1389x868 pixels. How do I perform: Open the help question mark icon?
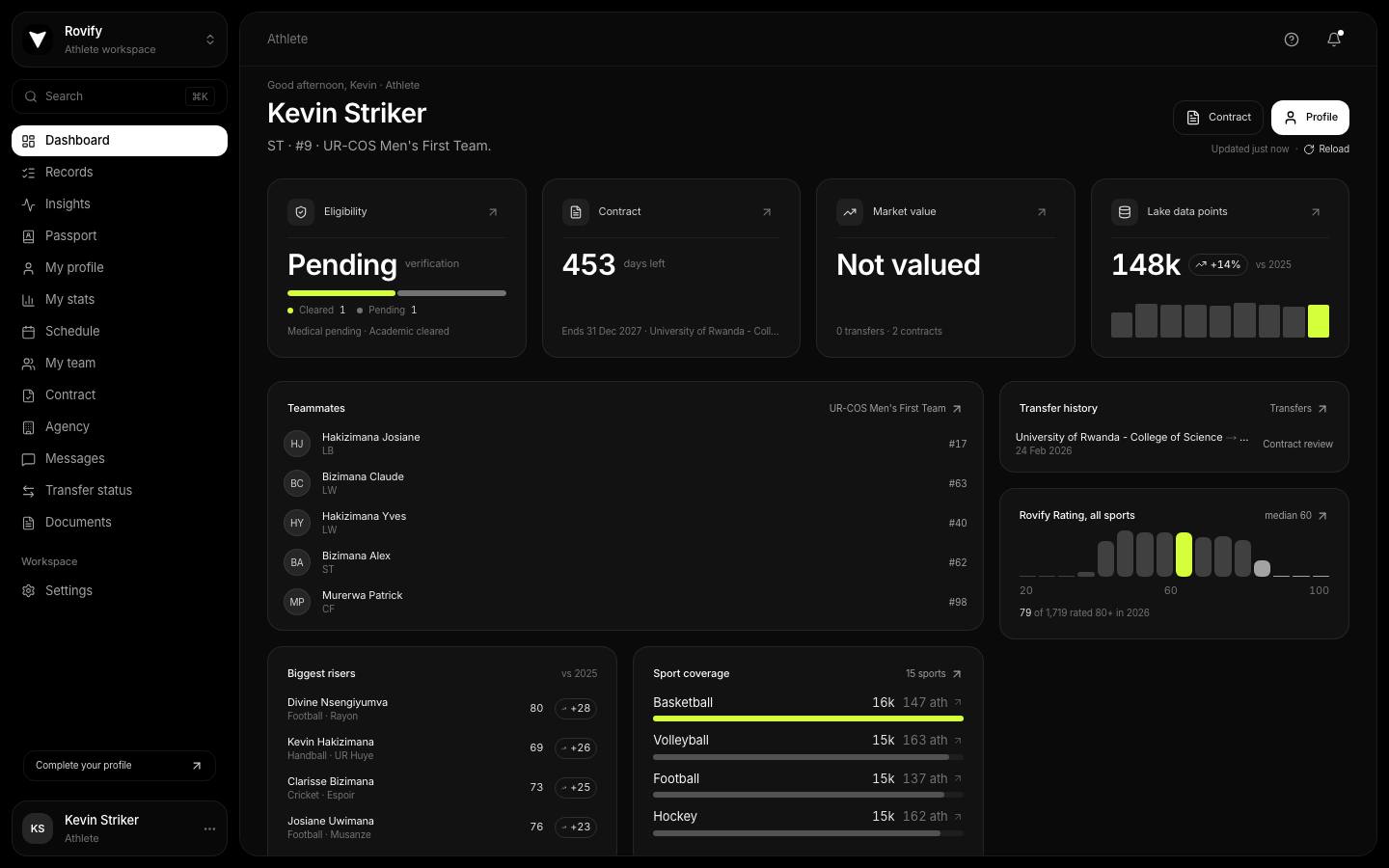(x=1292, y=40)
